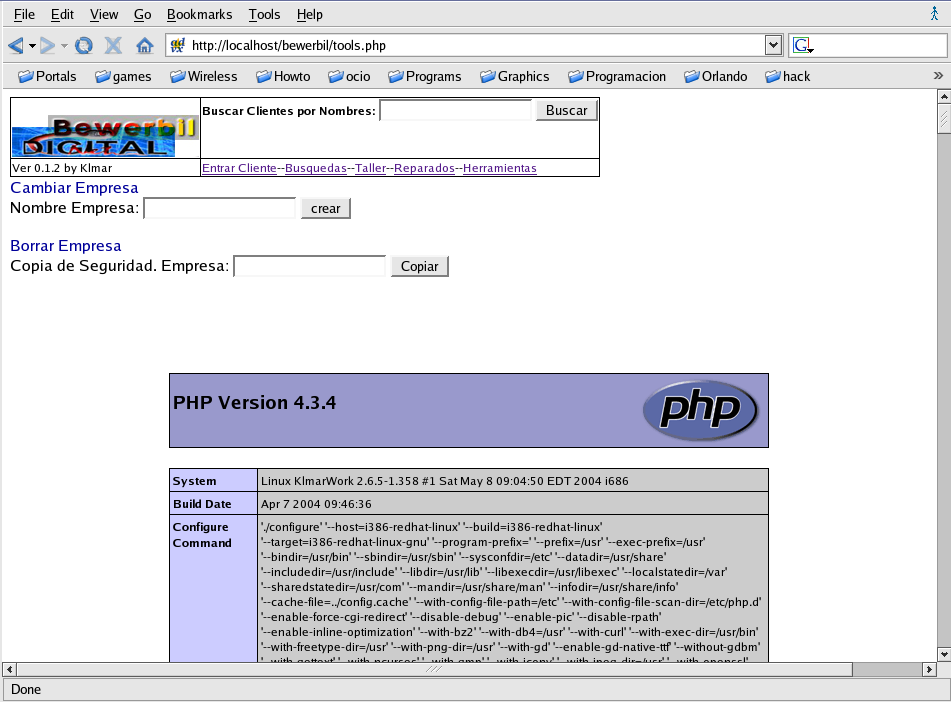The height and width of the screenshot is (702, 951).
Task: Go back with the Back arrow icon
Action: click(16, 46)
